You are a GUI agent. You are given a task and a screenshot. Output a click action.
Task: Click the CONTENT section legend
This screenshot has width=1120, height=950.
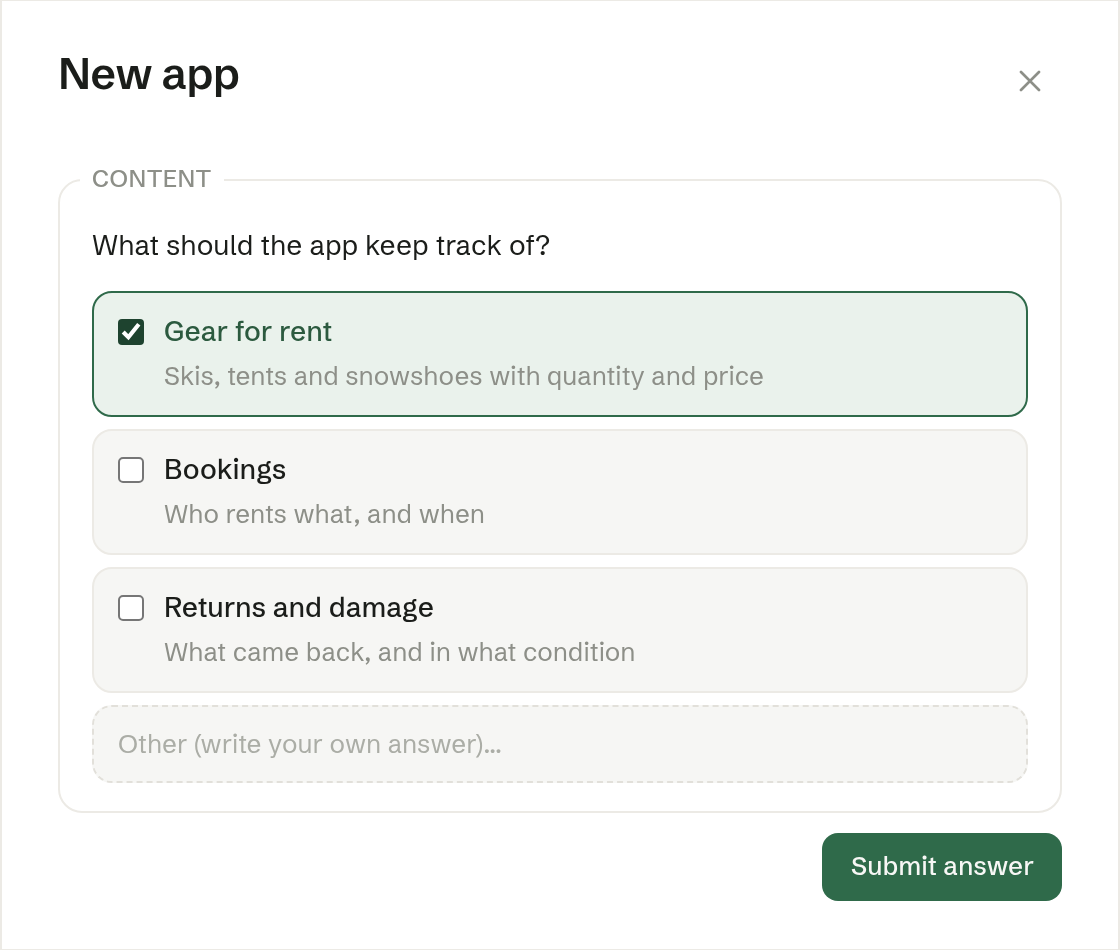tap(151, 179)
